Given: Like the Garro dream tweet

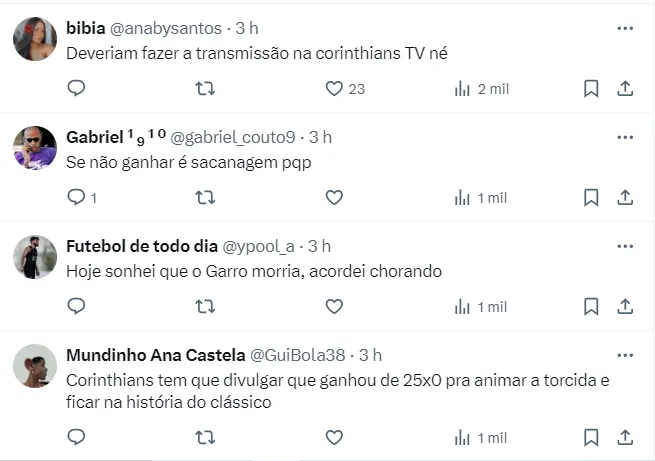Looking at the screenshot, I should (x=335, y=306).
